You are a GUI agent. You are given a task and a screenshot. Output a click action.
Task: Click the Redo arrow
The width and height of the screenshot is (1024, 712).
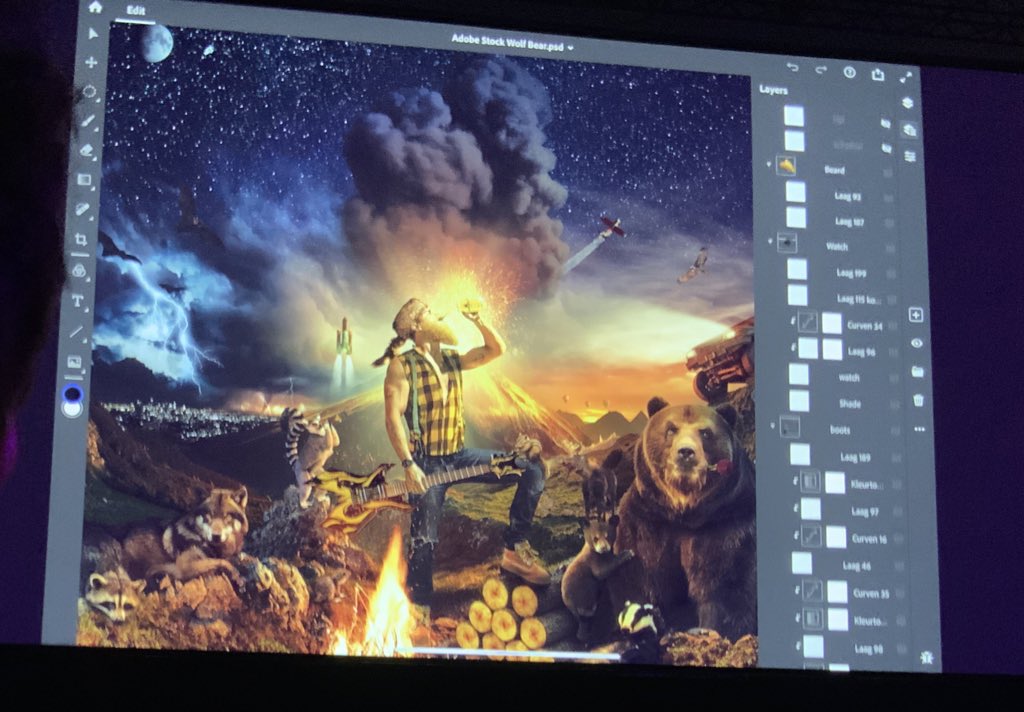coord(821,70)
